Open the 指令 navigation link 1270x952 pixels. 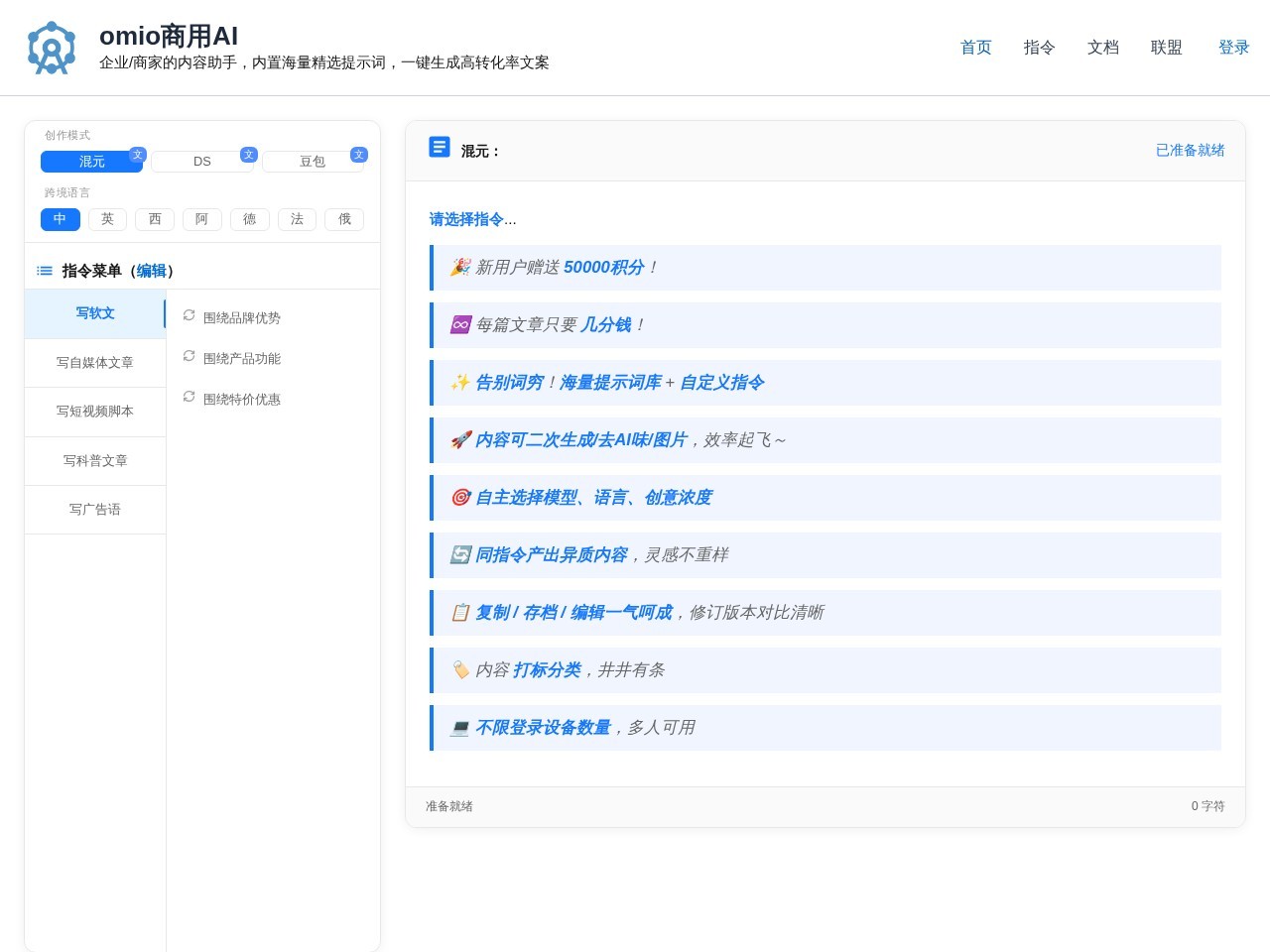[x=1040, y=48]
